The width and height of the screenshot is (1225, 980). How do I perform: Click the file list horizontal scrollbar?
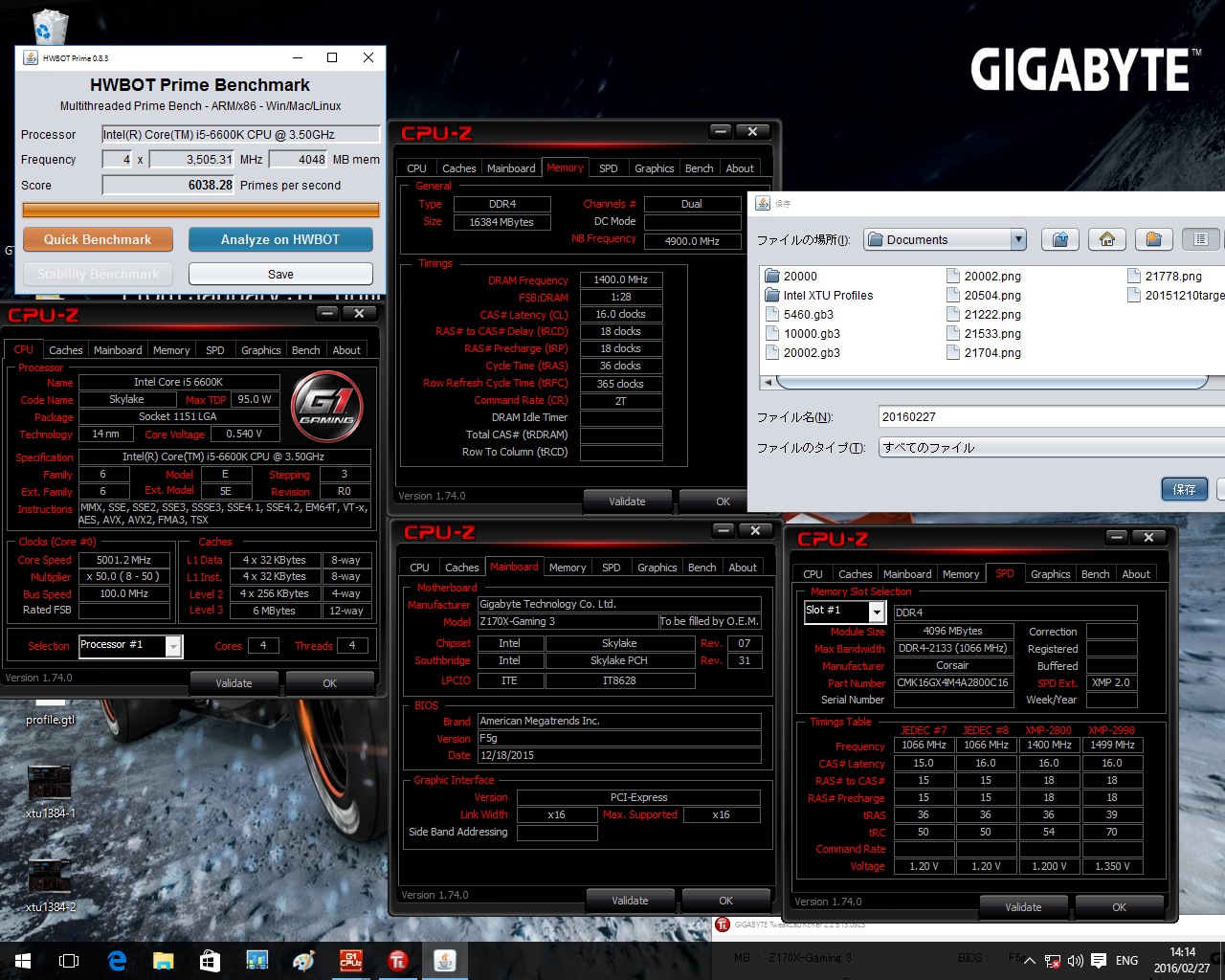(992, 382)
